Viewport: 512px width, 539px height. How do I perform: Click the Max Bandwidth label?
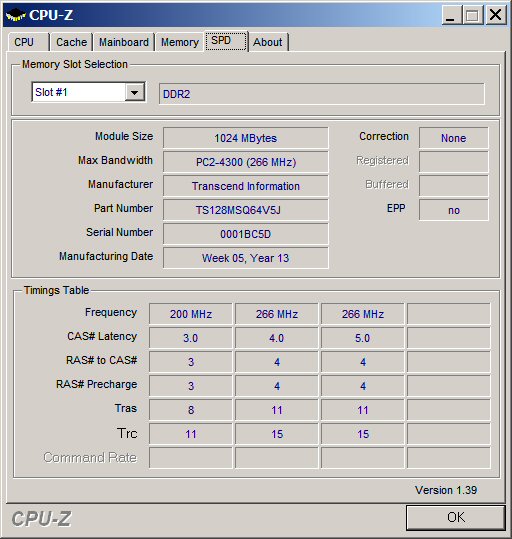click(115, 160)
